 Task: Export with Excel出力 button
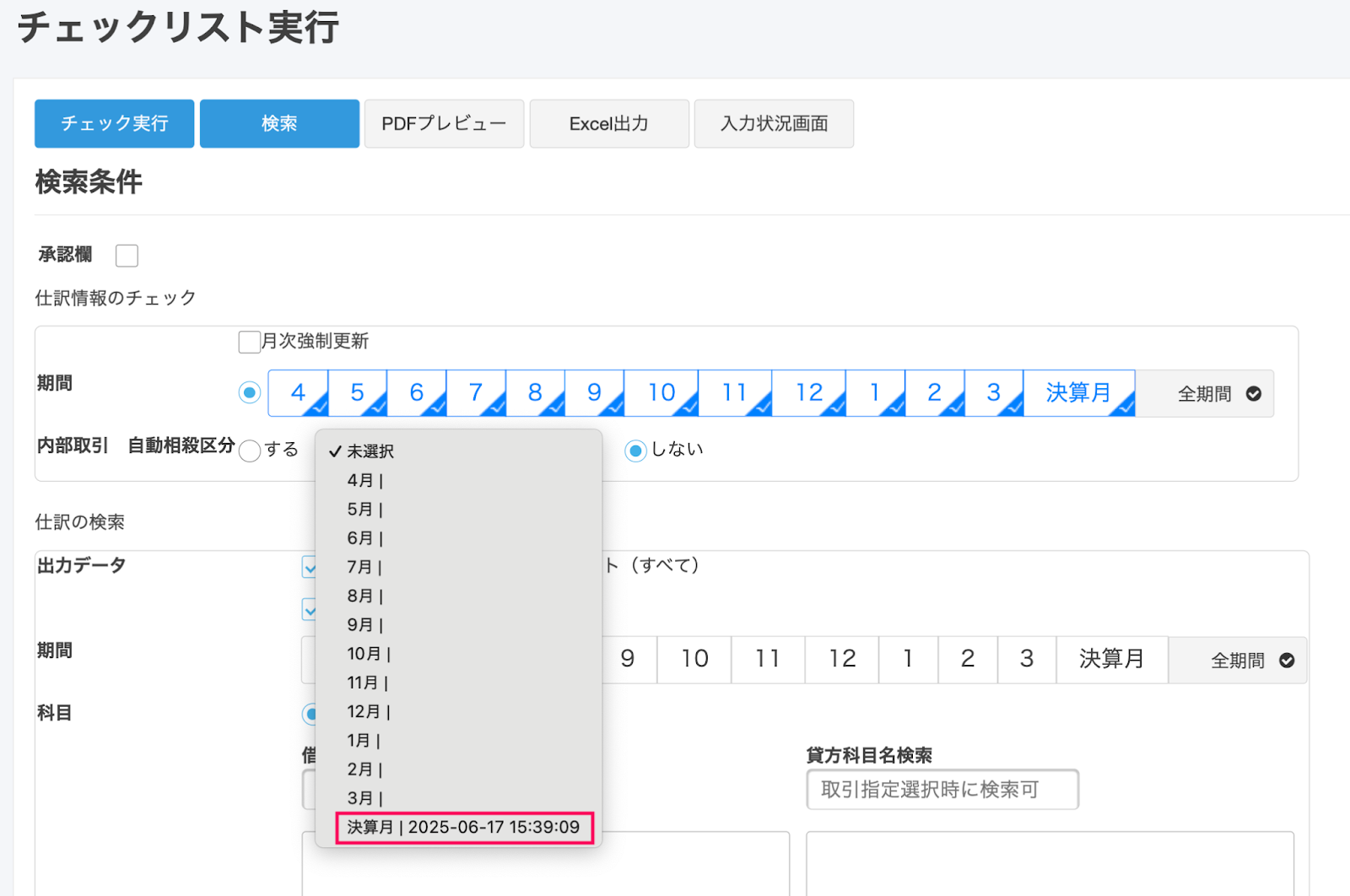pos(609,124)
